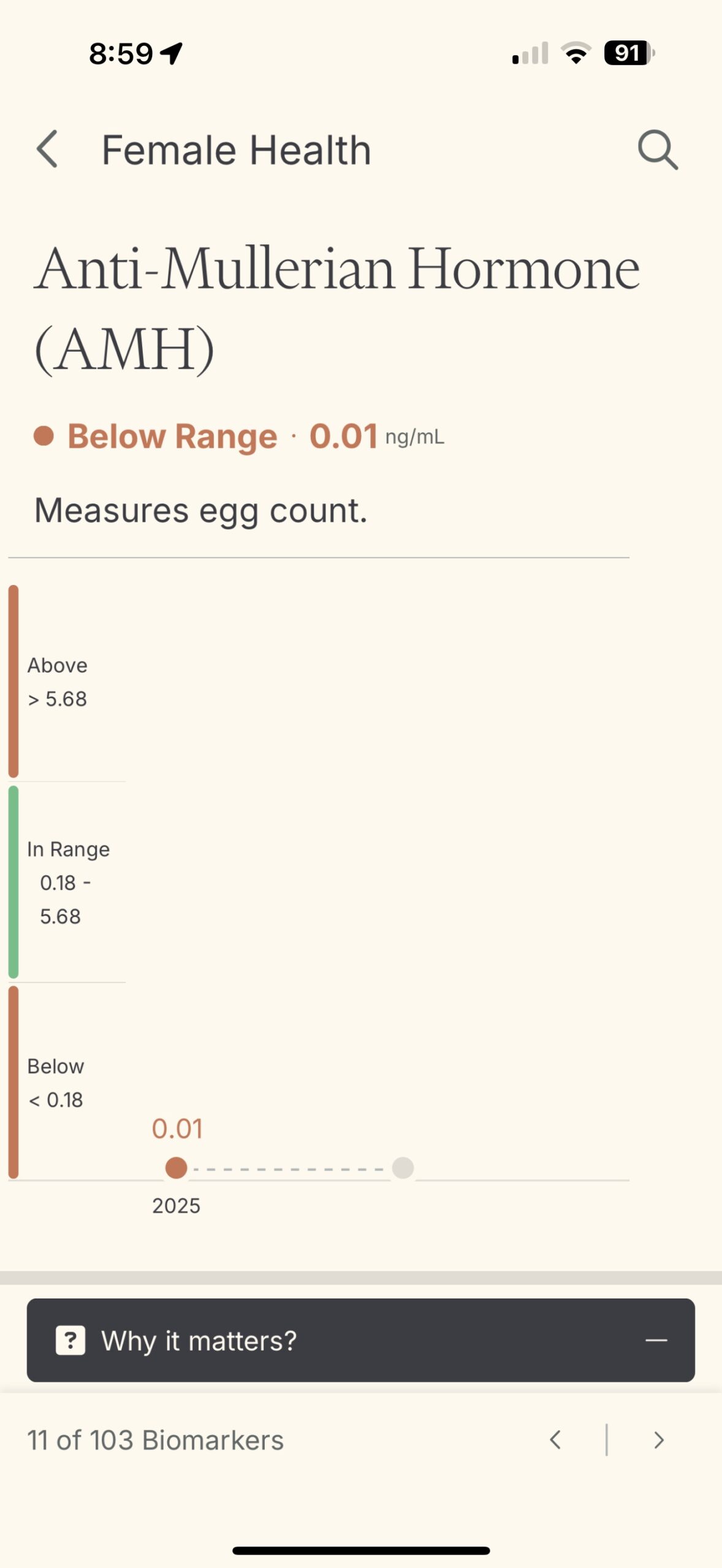
Task: Tap the cellular signal bars
Action: tap(530, 53)
